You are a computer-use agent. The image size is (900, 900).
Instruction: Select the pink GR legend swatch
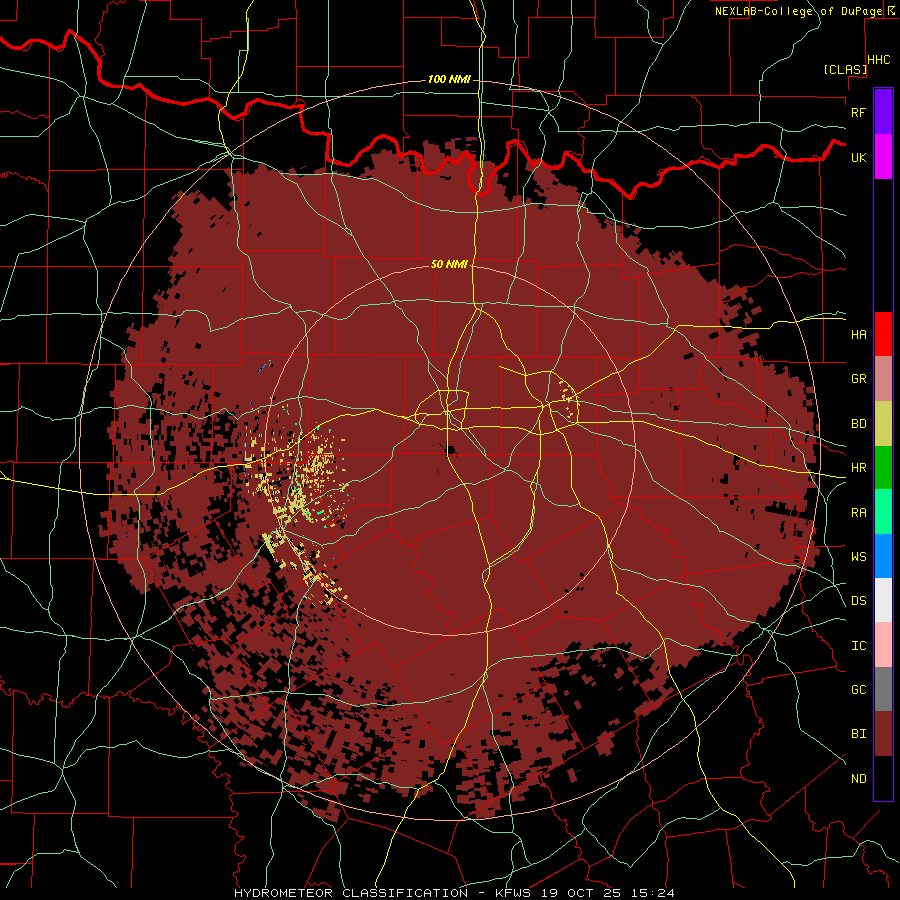pyautogui.click(x=883, y=378)
